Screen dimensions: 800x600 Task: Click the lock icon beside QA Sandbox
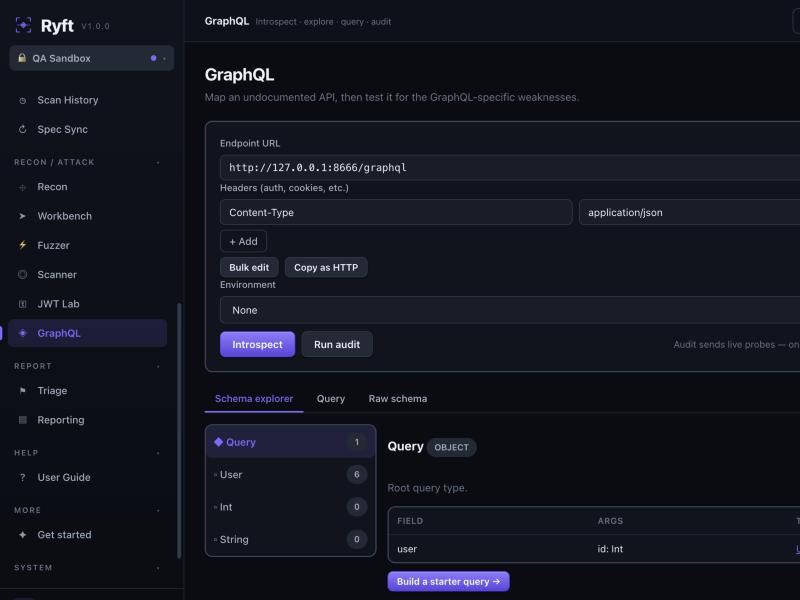tap(22, 58)
